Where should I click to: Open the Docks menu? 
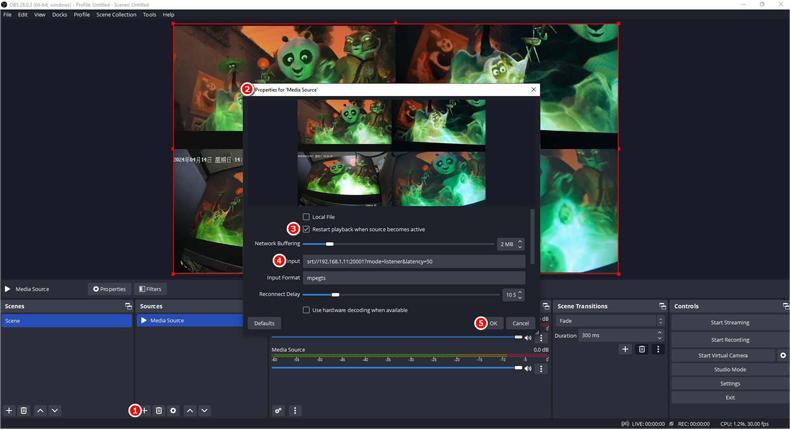coord(59,15)
